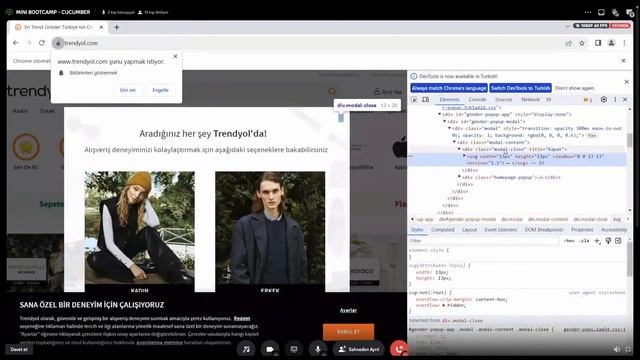Viewport: 640px width, 360px height.
Task: Open the rendering emulation paintbrush icon
Action: click(608, 241)
